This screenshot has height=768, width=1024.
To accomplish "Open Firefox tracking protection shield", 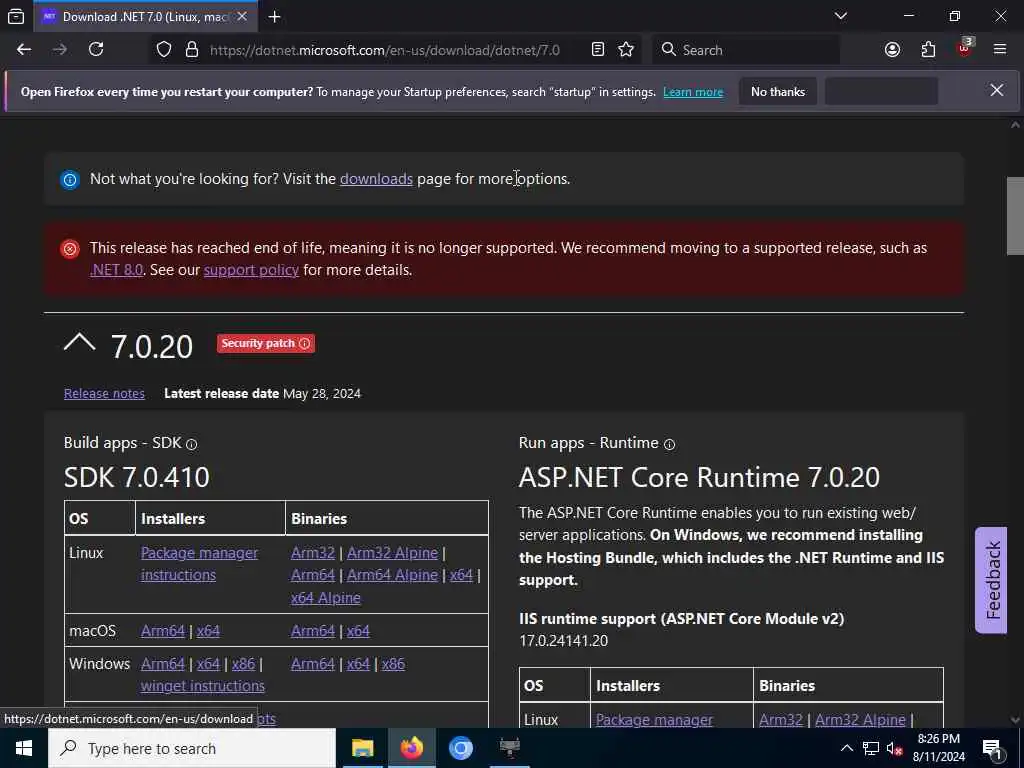I will point(164,50).
